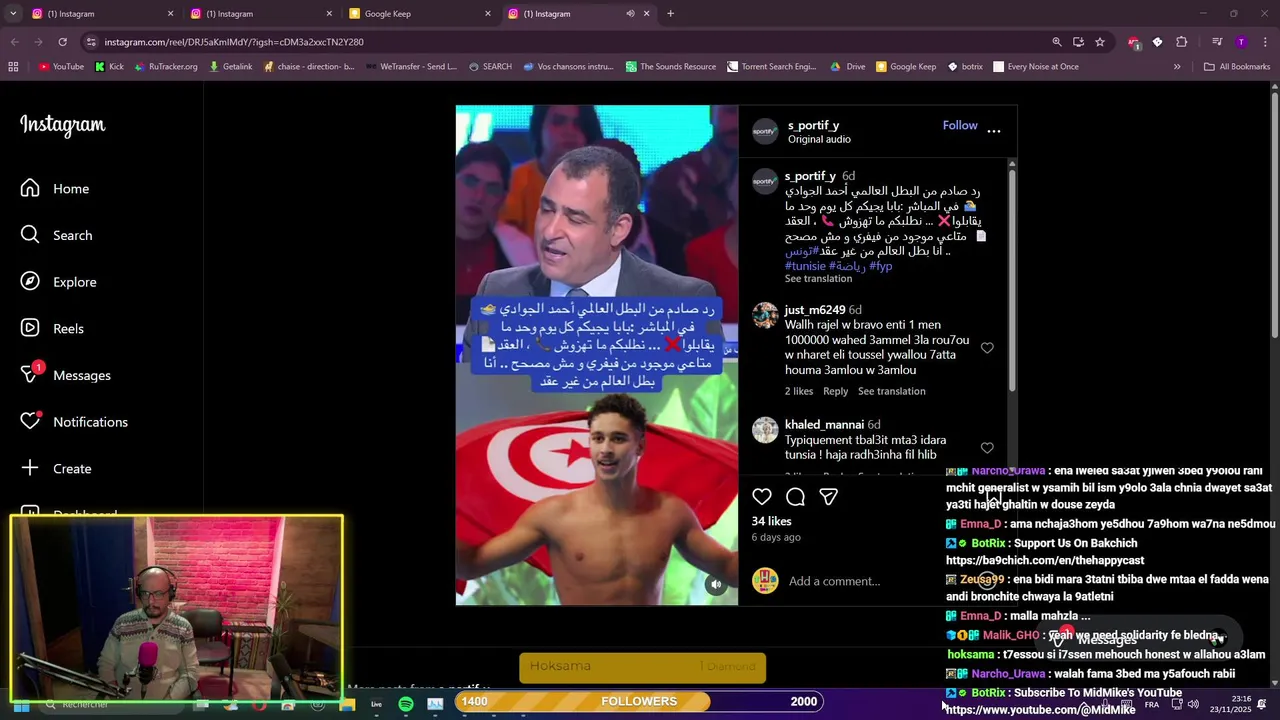
Task: Reply to just_m6249's comment
Action: click(x=835, y=391)
